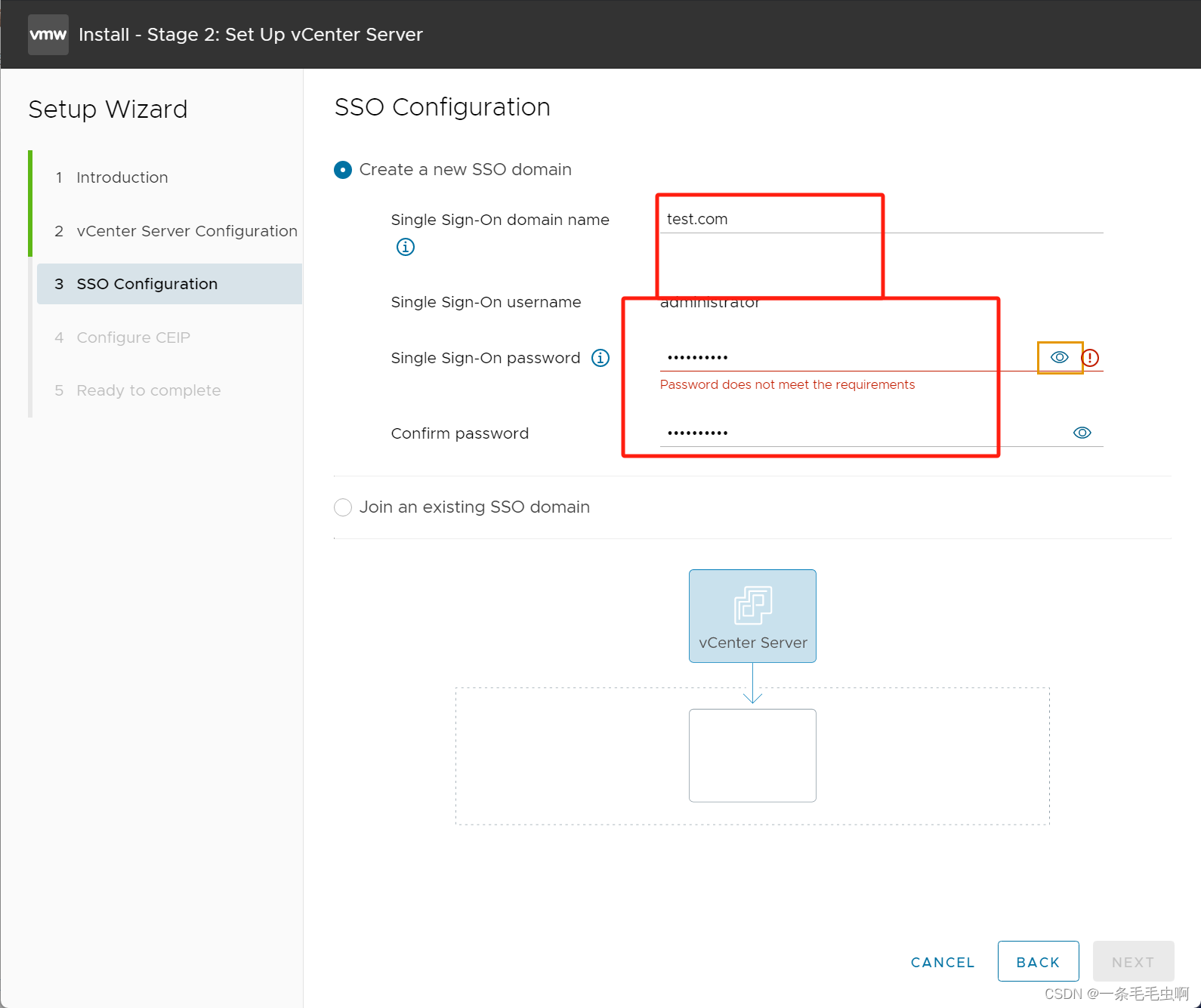Go back with the BACK button
The height and width of the screenshot is (1008, 1201).
click(1038, 961)
